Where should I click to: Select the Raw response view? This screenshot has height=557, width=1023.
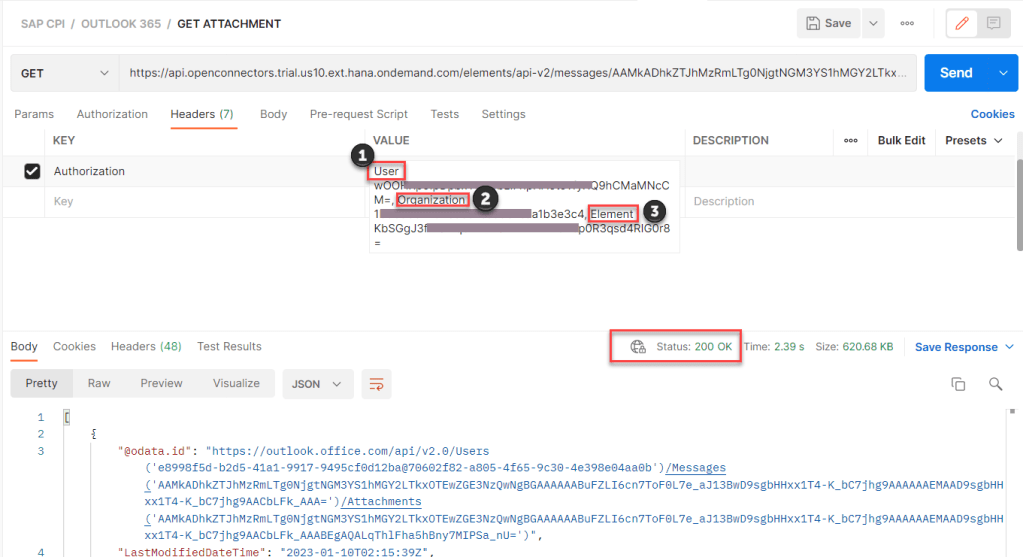point(99,383)
